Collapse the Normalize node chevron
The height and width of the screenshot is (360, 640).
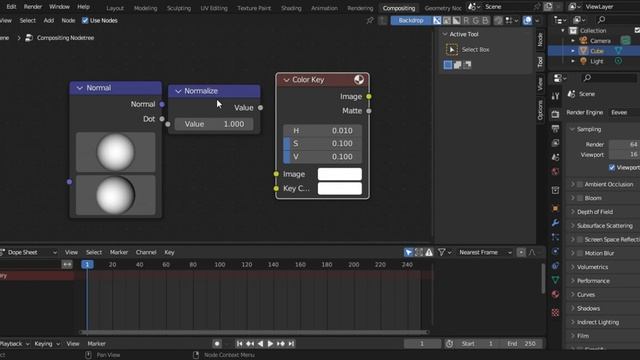[178, 91]
